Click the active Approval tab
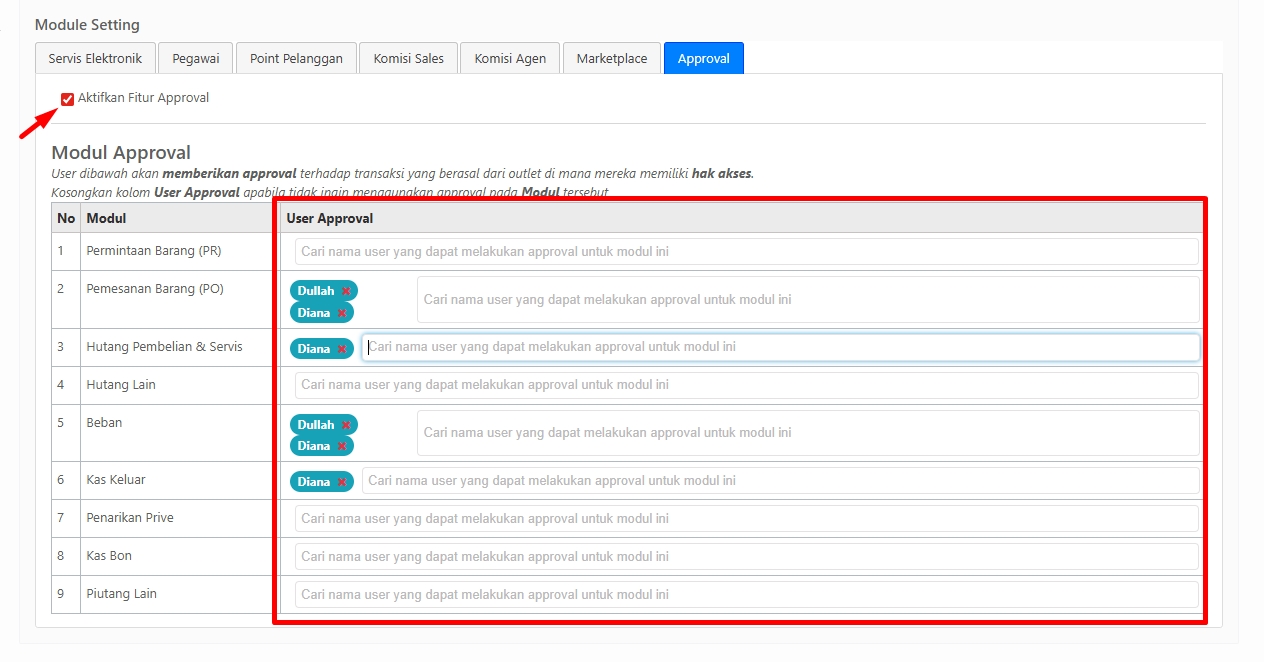Screen dimensions: 1264x662 tap(703, 58)
